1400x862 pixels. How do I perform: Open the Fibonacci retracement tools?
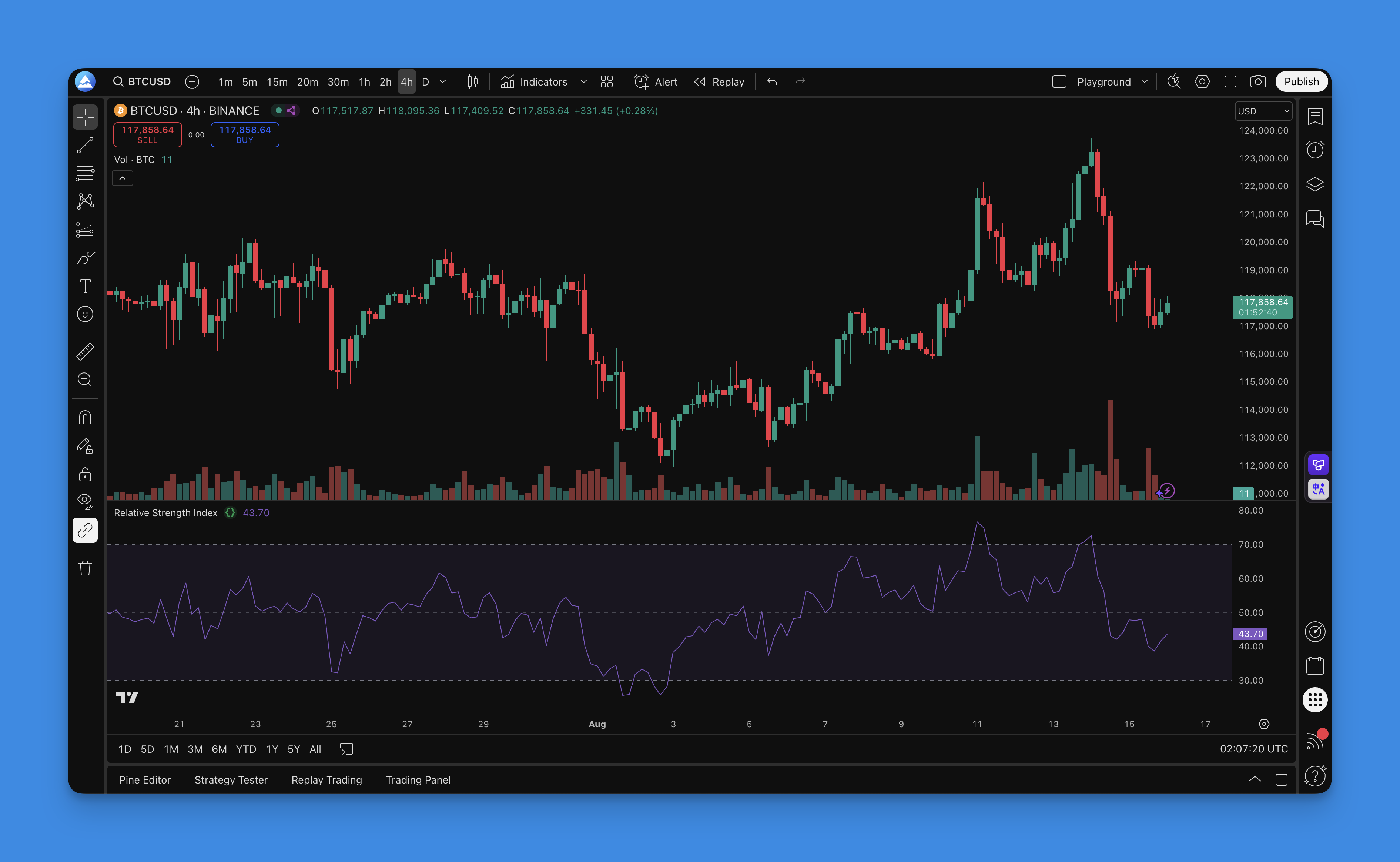point(85,173)
